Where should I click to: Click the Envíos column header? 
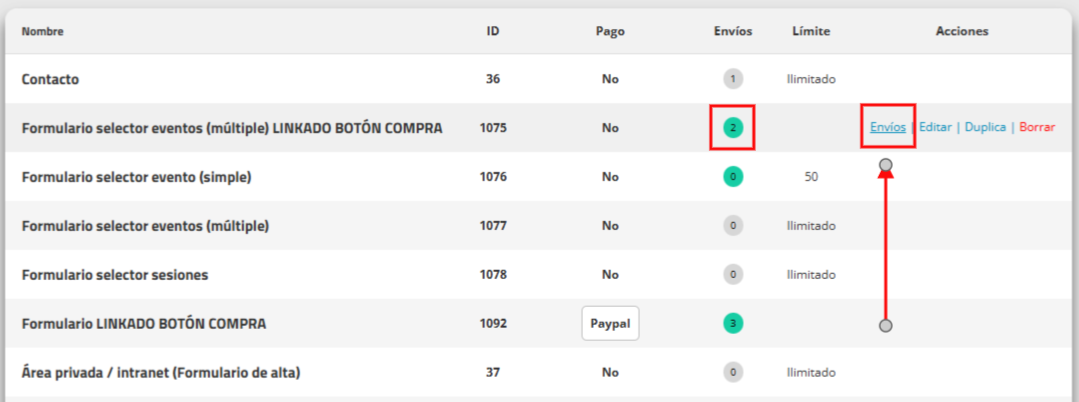(733, 31)
